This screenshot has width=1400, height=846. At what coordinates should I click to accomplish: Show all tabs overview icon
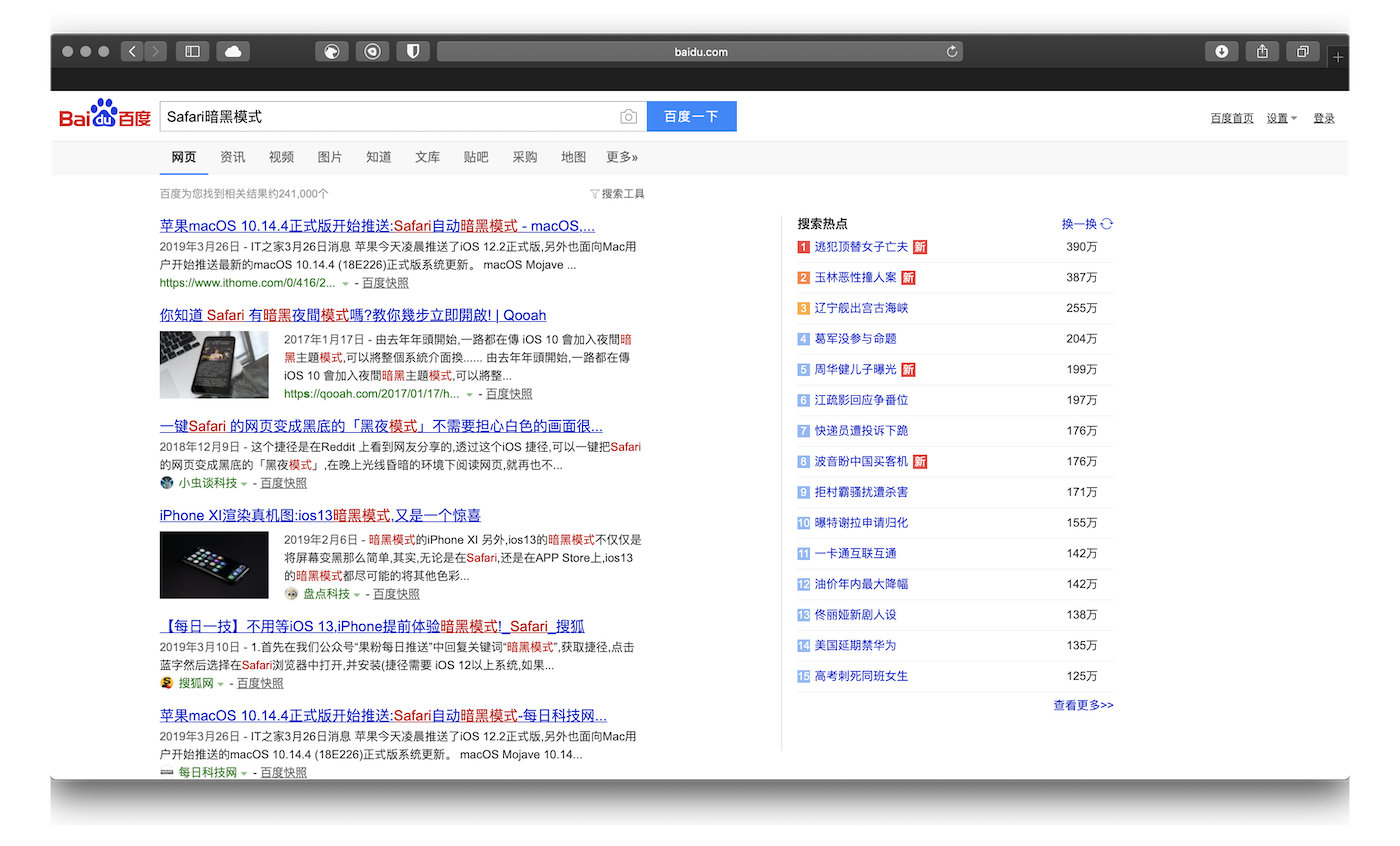tap(1303, 51)
